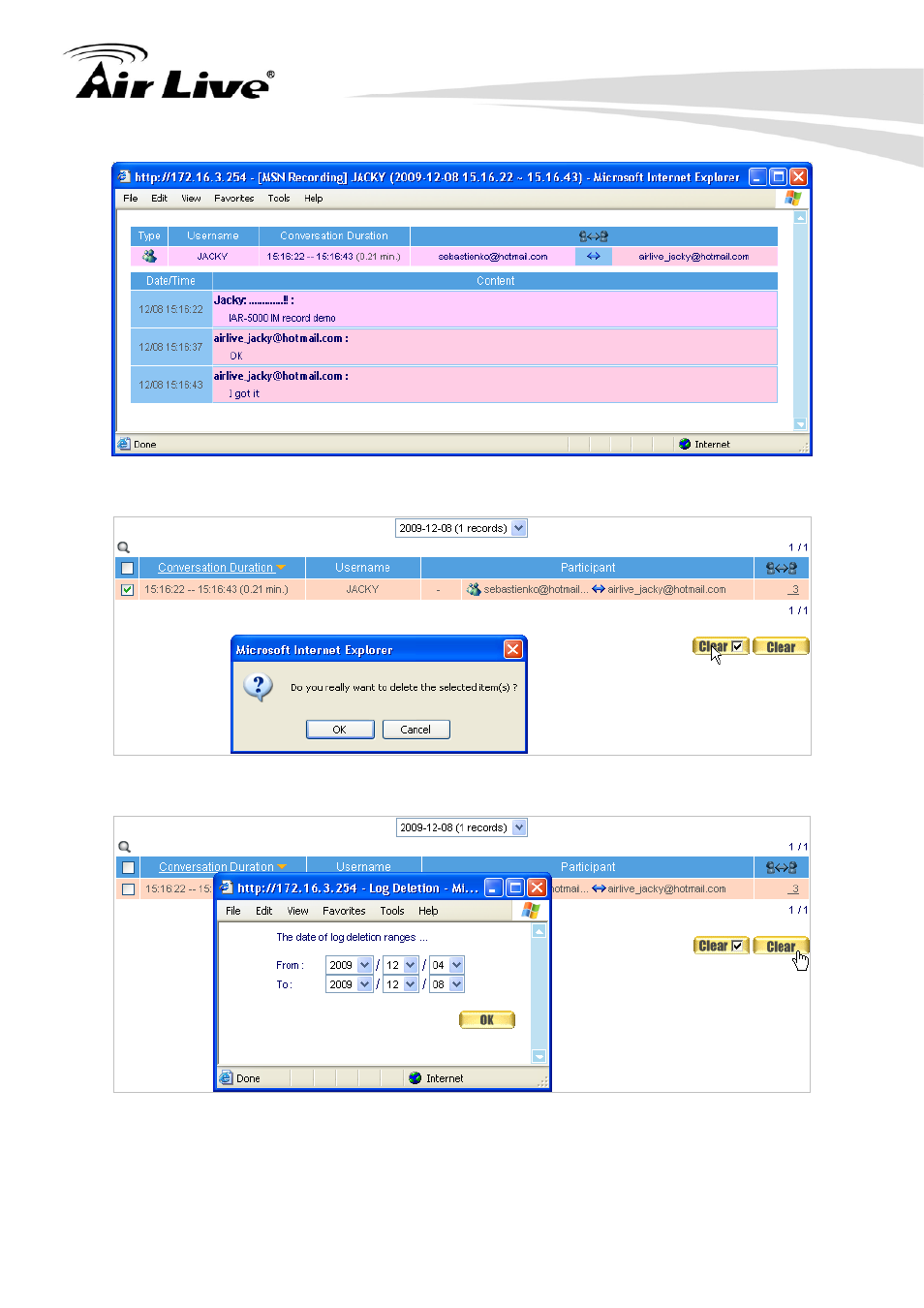Image resolution: width=924 pixels, height=1308 pixels.
Task: Click the scroll-down arrow in MSN Recording window
Action: tap(800, 424)
